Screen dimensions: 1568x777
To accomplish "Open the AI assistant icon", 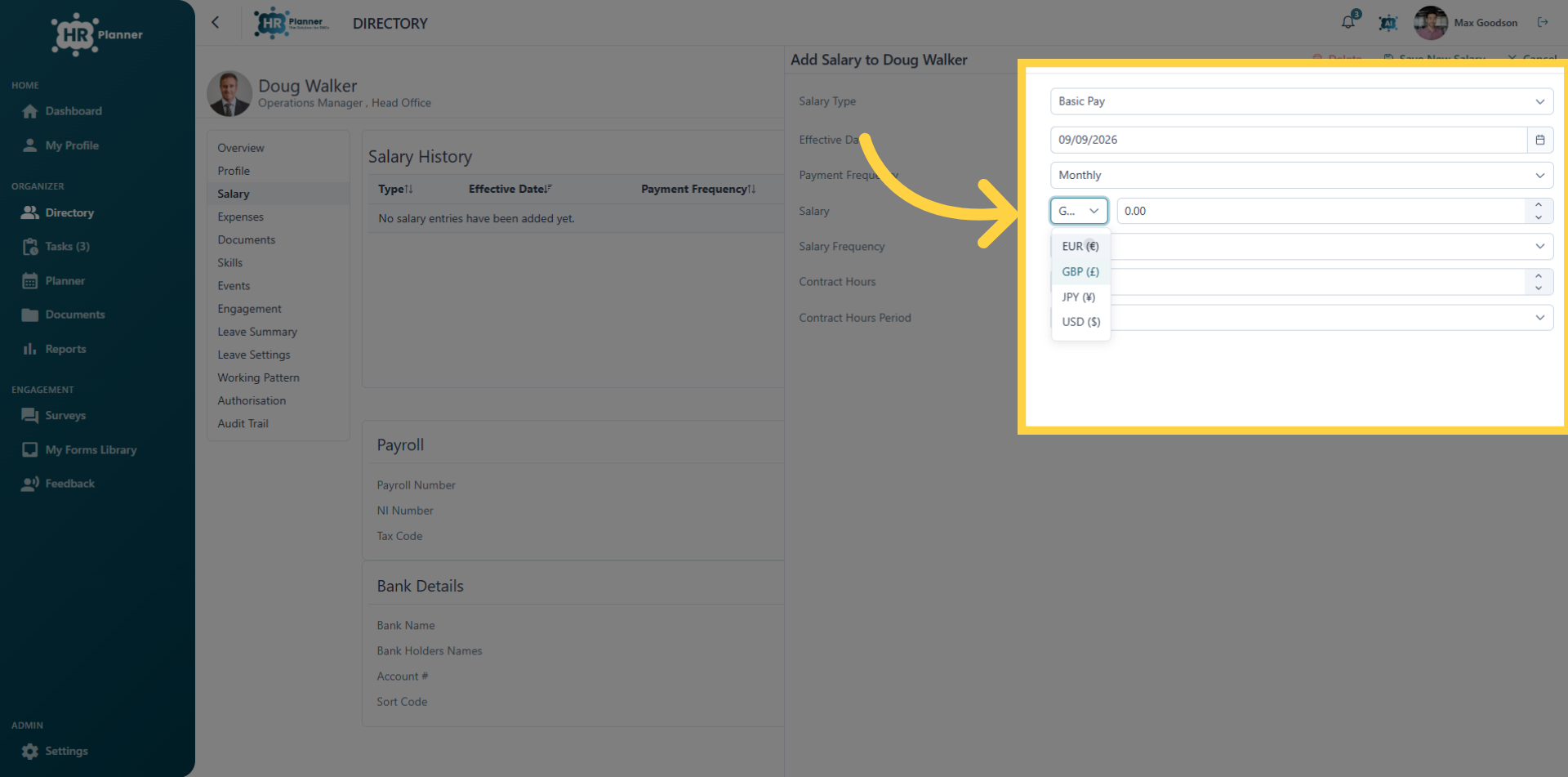I will point(1388,23).
